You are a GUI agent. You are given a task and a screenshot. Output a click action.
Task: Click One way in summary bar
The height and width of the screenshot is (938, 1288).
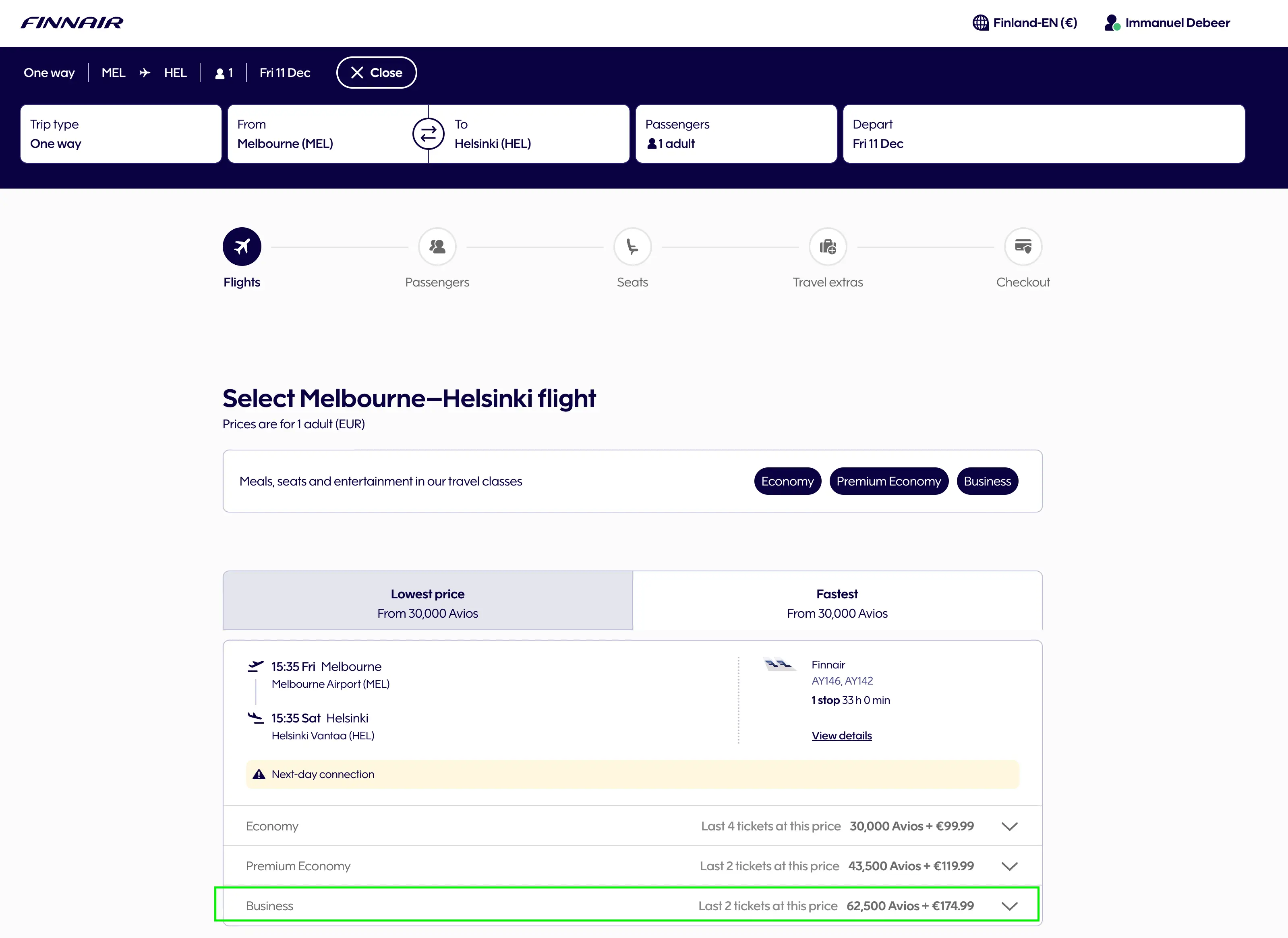tap(50, 73)
